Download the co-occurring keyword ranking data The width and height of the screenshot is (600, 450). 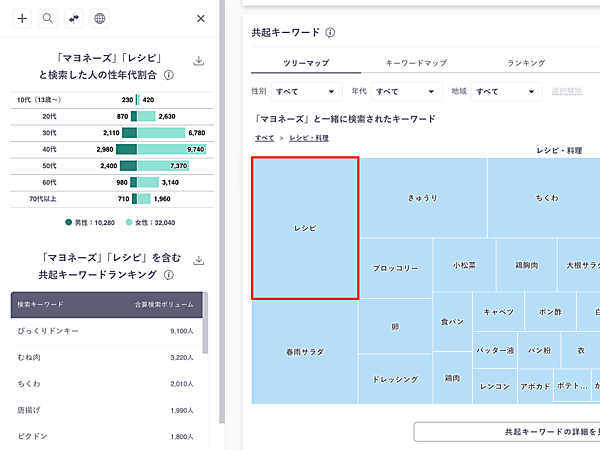coord(198,260)
